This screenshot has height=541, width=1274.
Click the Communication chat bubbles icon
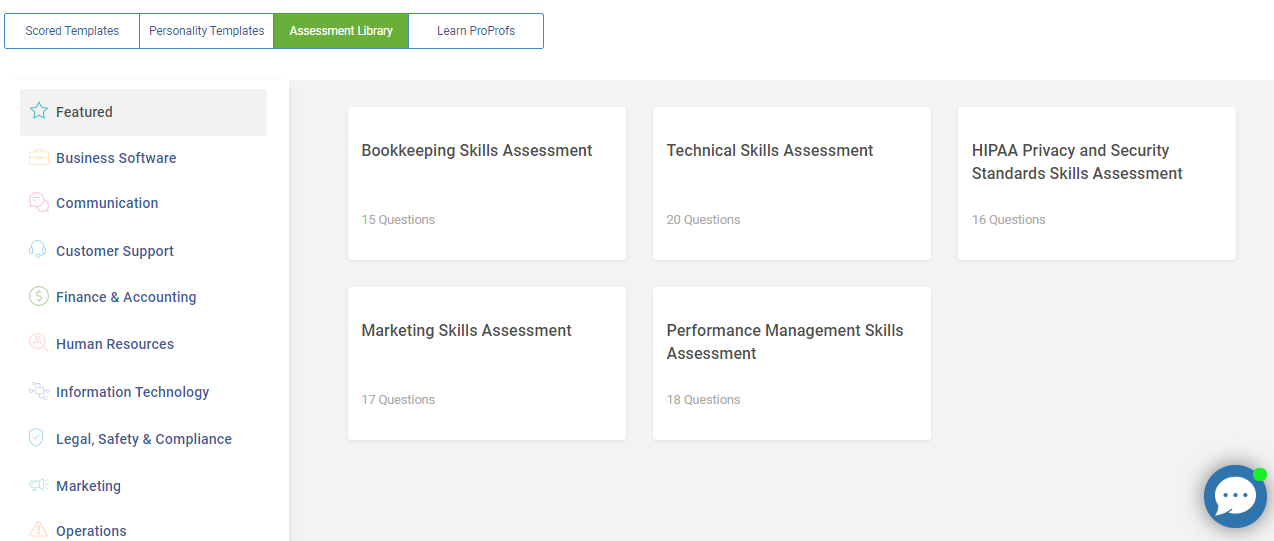[39, 202]
